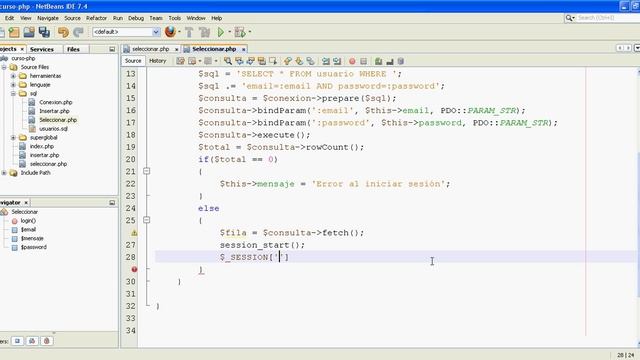Select the Firefox browser icon

[x=170, y=32]
